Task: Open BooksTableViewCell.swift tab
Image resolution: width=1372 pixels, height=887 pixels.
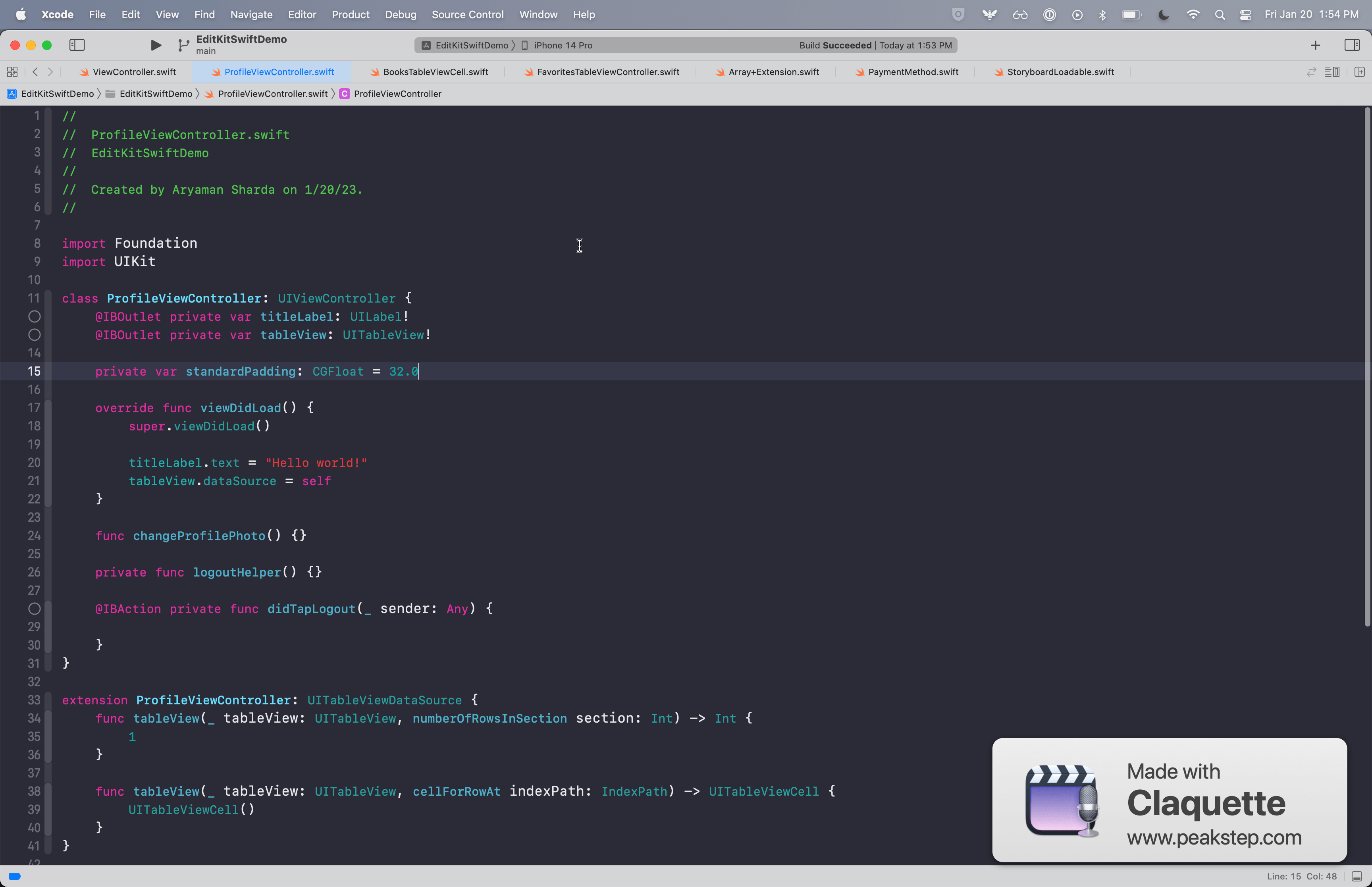Action: [429, 72]
